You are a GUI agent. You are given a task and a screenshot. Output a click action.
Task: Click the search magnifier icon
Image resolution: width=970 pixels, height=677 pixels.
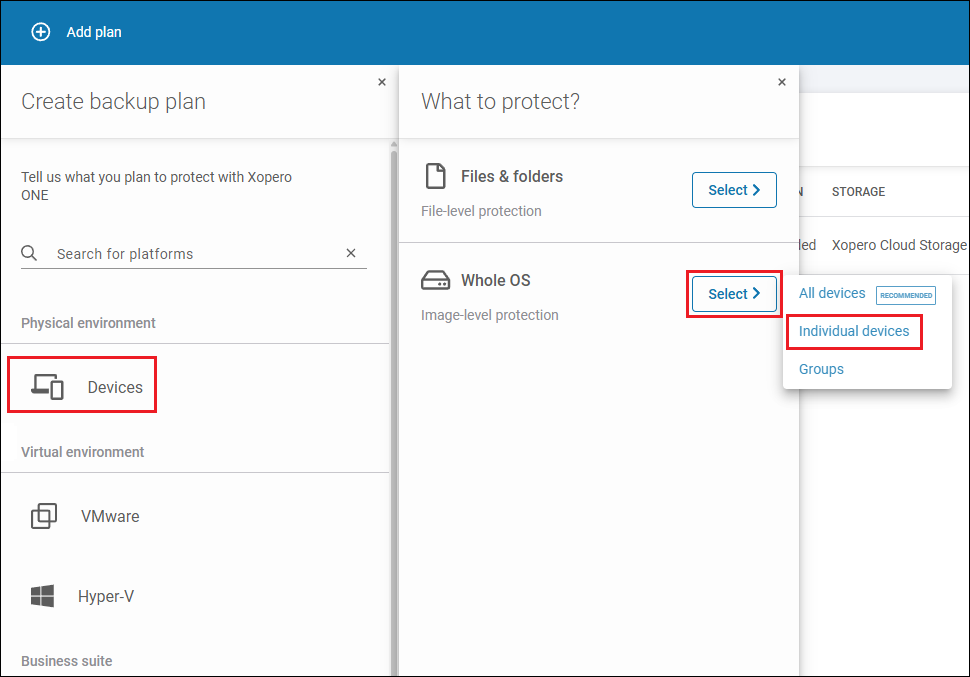tap(28, 253)
